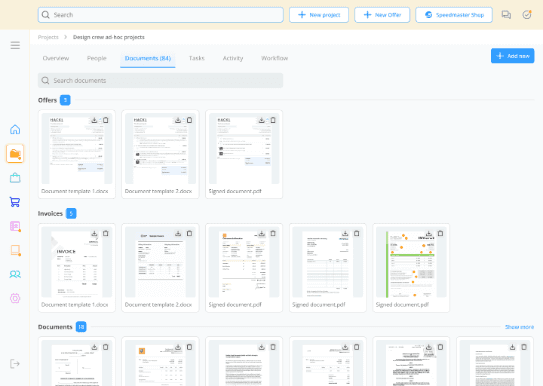
Task: Open the People icon in the sidebar
Action: (x=15, y=274)
